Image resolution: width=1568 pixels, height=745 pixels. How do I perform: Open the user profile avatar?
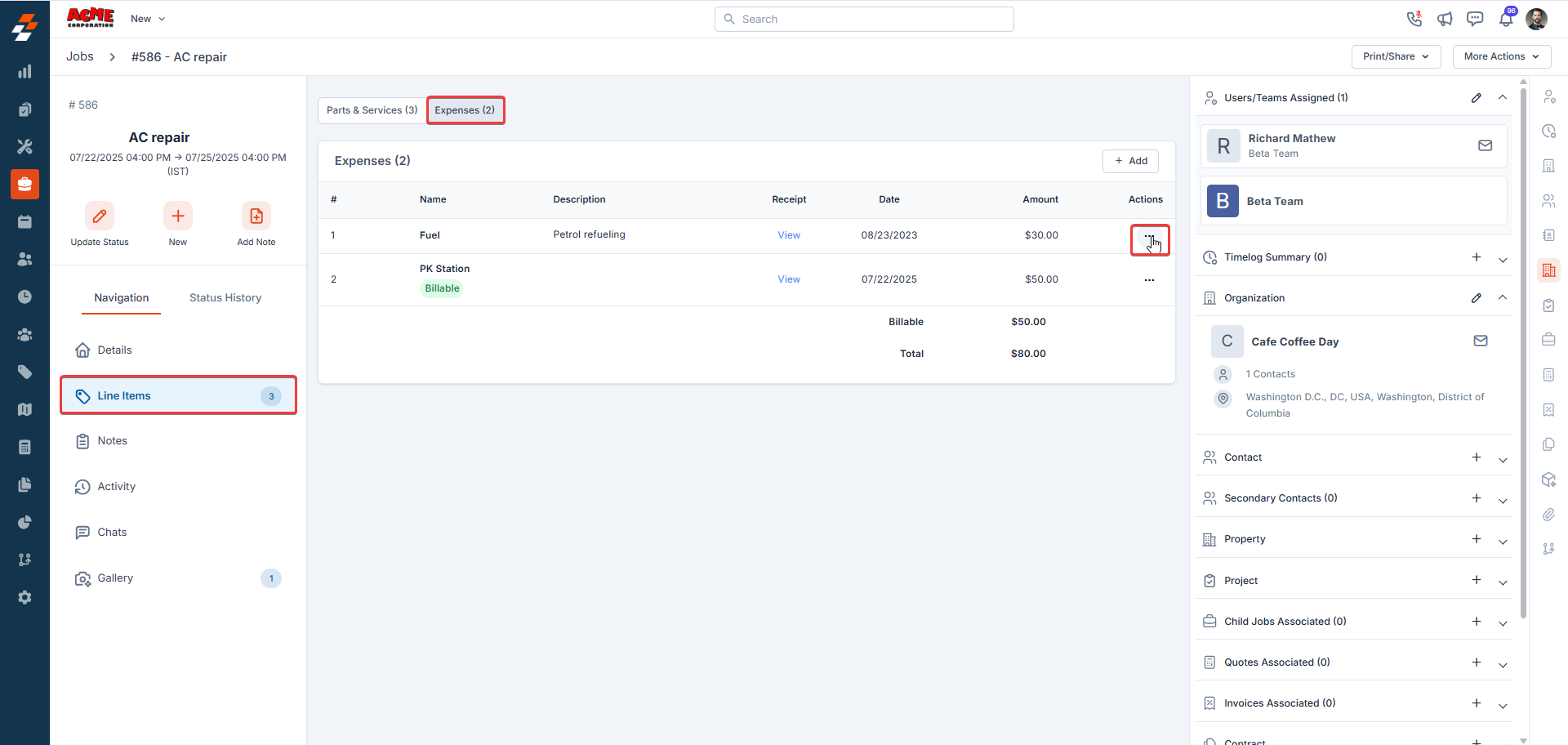(1536, 19)
